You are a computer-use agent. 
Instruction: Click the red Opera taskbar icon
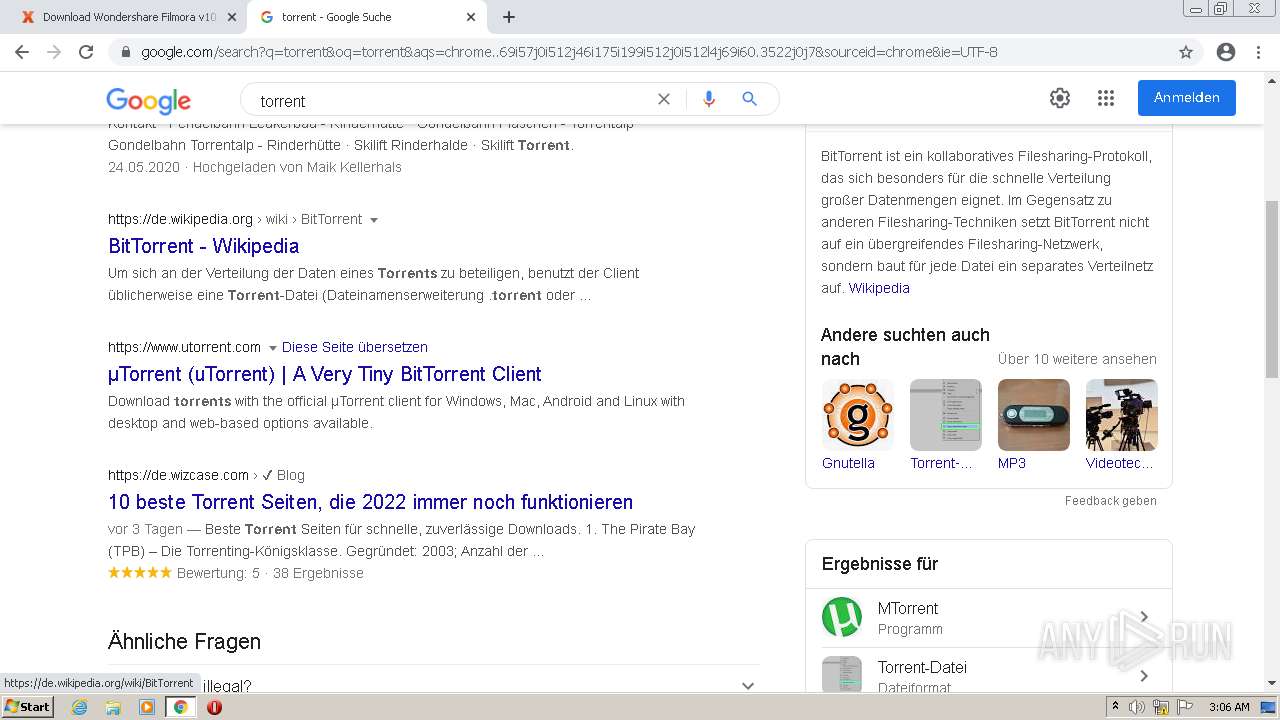tap(214, 707)
